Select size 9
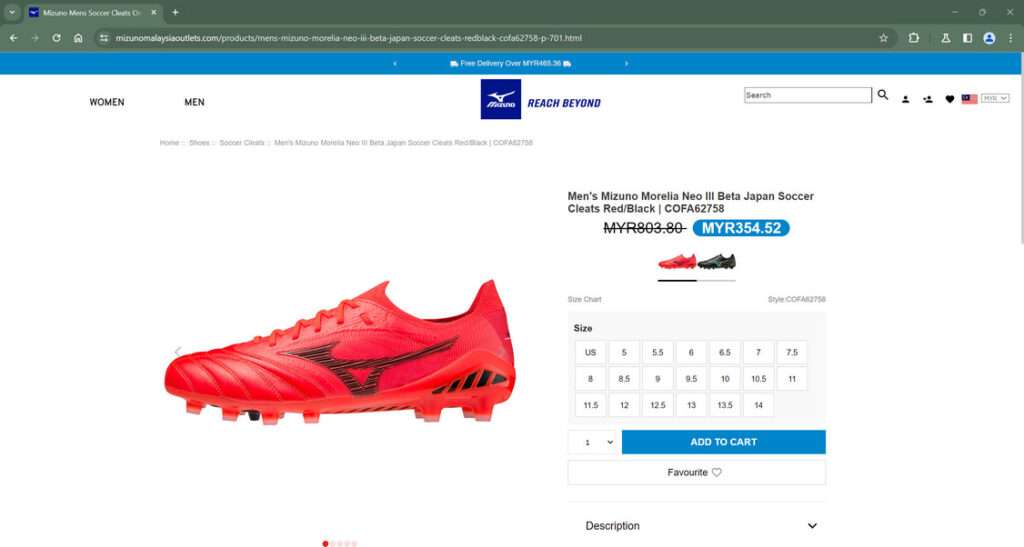This screenshot has height=547, width=1024. (x=658, y=379)
